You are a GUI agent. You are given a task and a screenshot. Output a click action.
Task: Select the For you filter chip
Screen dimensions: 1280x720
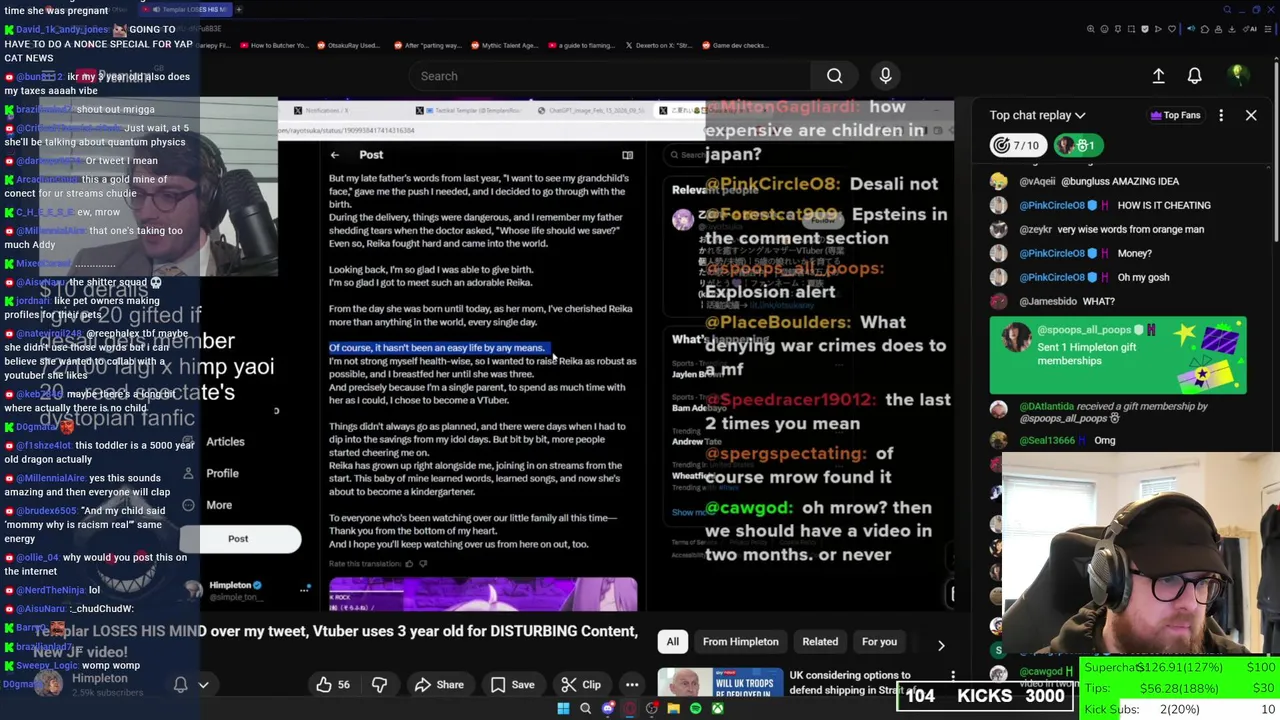tap(879, 642)
